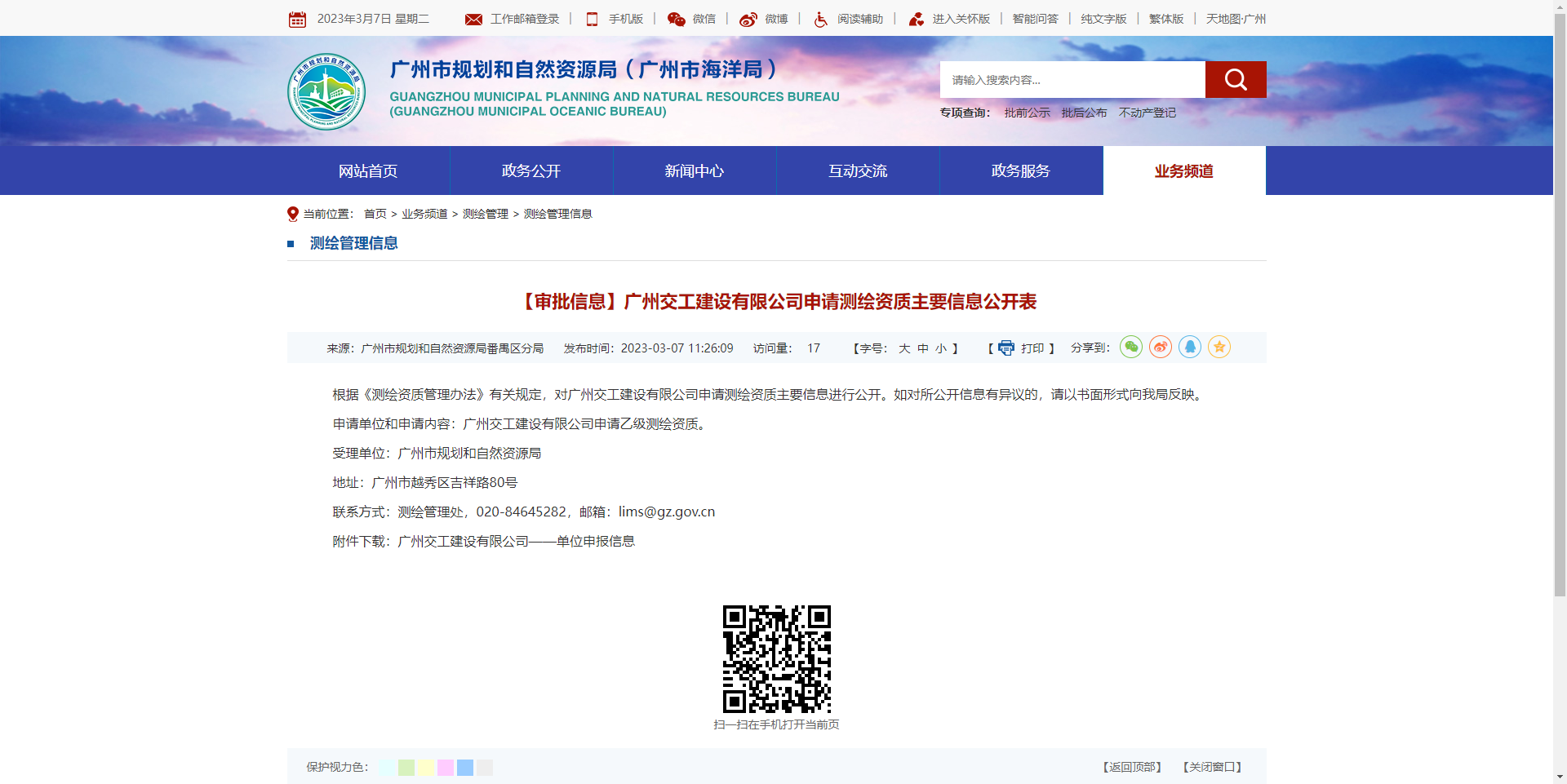This screenshot has width=1567, height=784.
Task: Focus the search input field
Action: coord(1072,80)
